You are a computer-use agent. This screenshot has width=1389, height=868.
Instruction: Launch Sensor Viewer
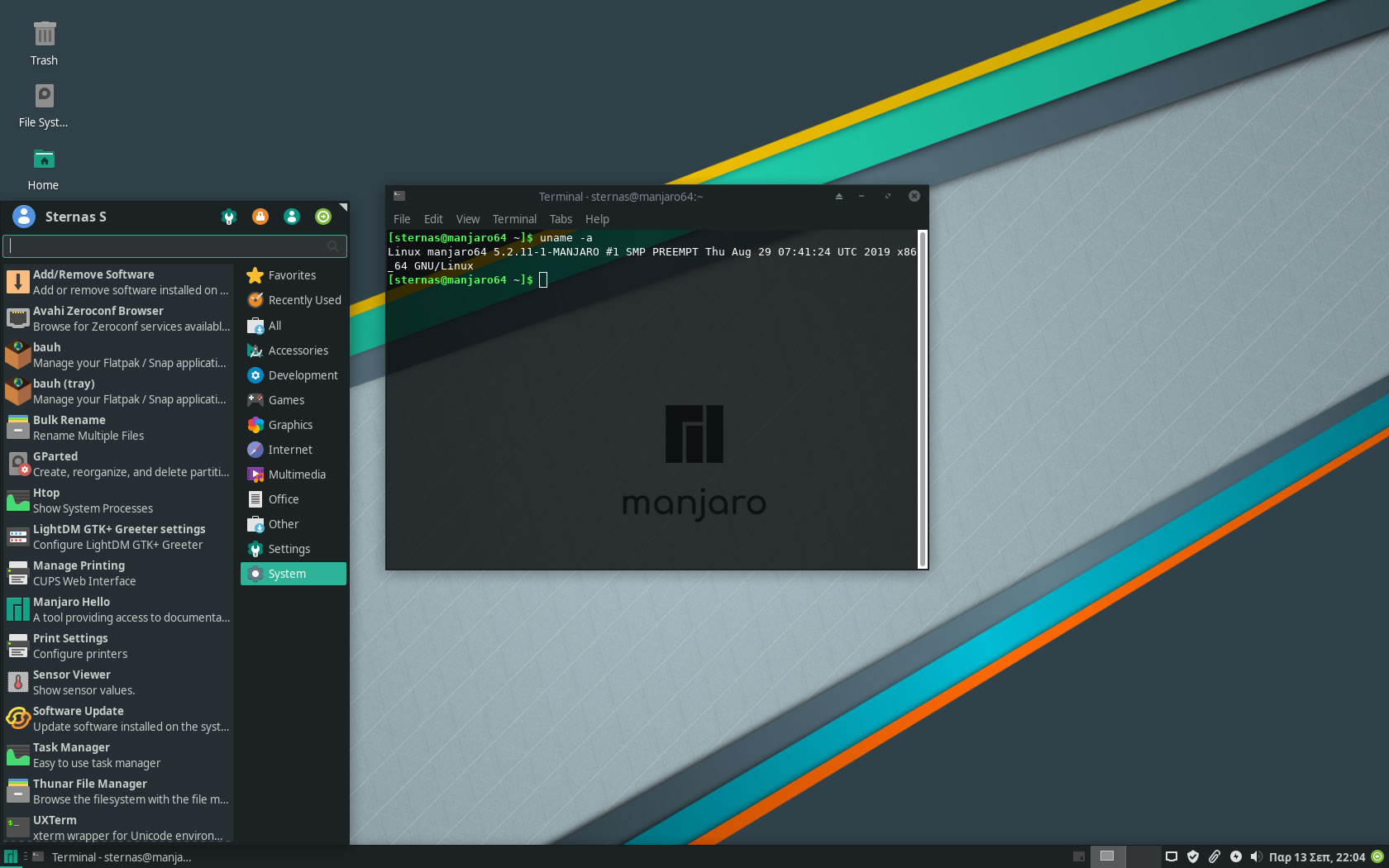click(118, 682)
